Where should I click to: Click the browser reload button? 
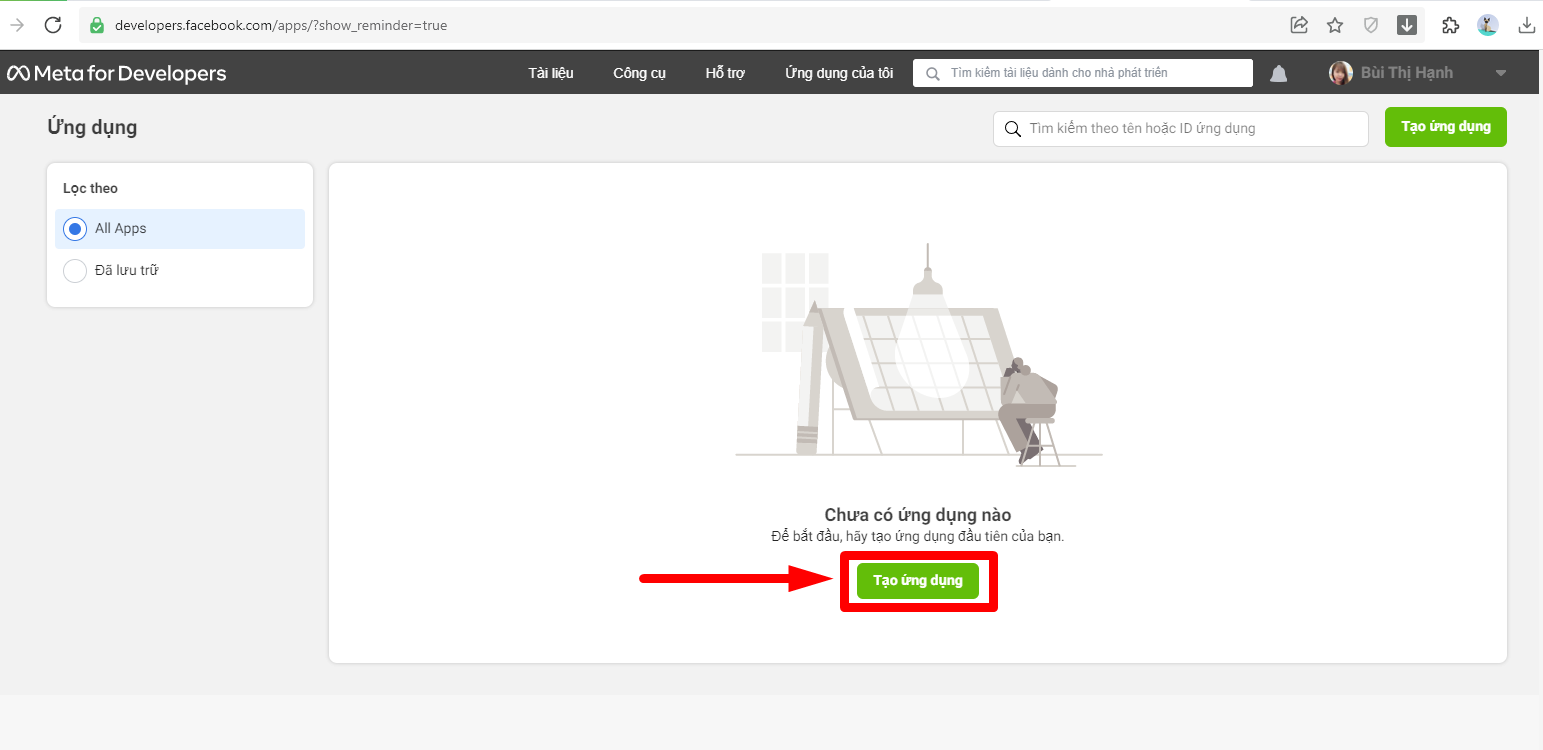pyautogui.click(x=53, y=25)
